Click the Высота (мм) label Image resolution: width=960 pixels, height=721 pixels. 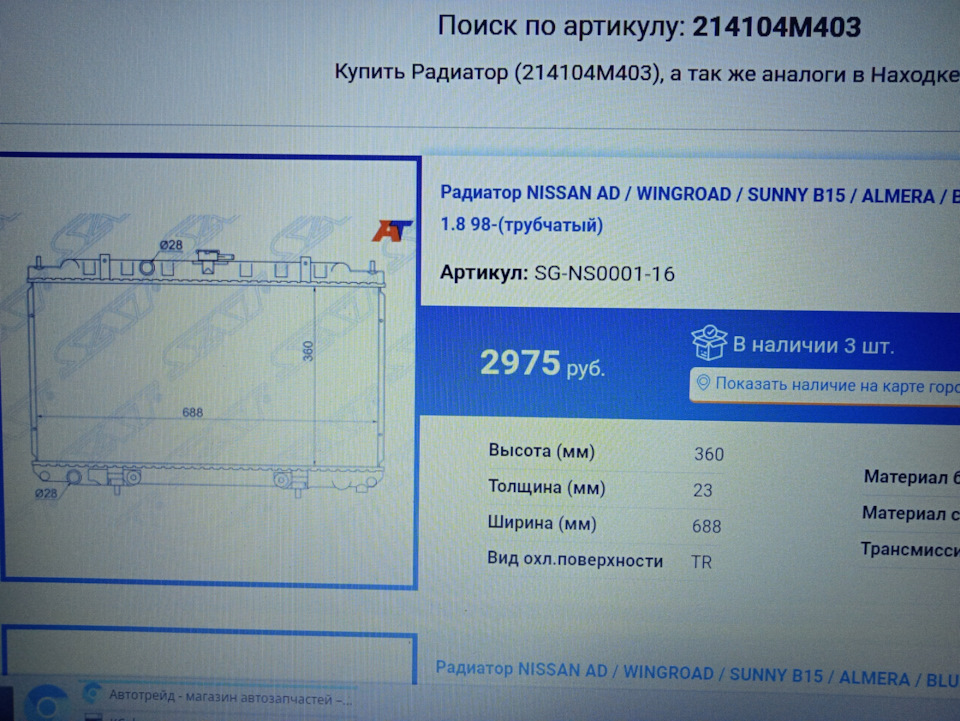coord(541,452)
